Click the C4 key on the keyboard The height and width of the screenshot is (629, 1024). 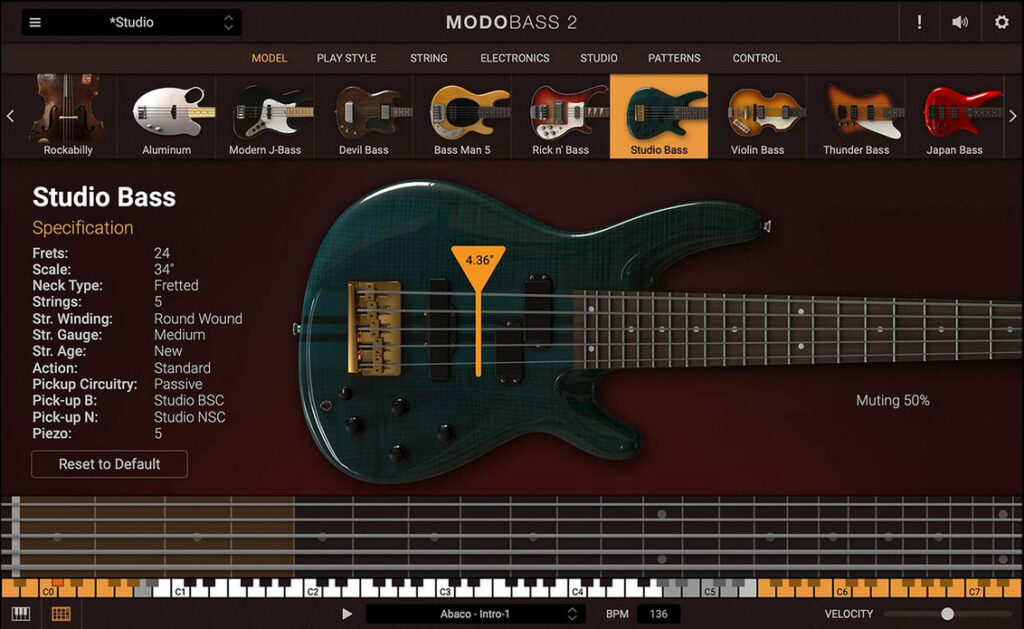tap(577, 592)
